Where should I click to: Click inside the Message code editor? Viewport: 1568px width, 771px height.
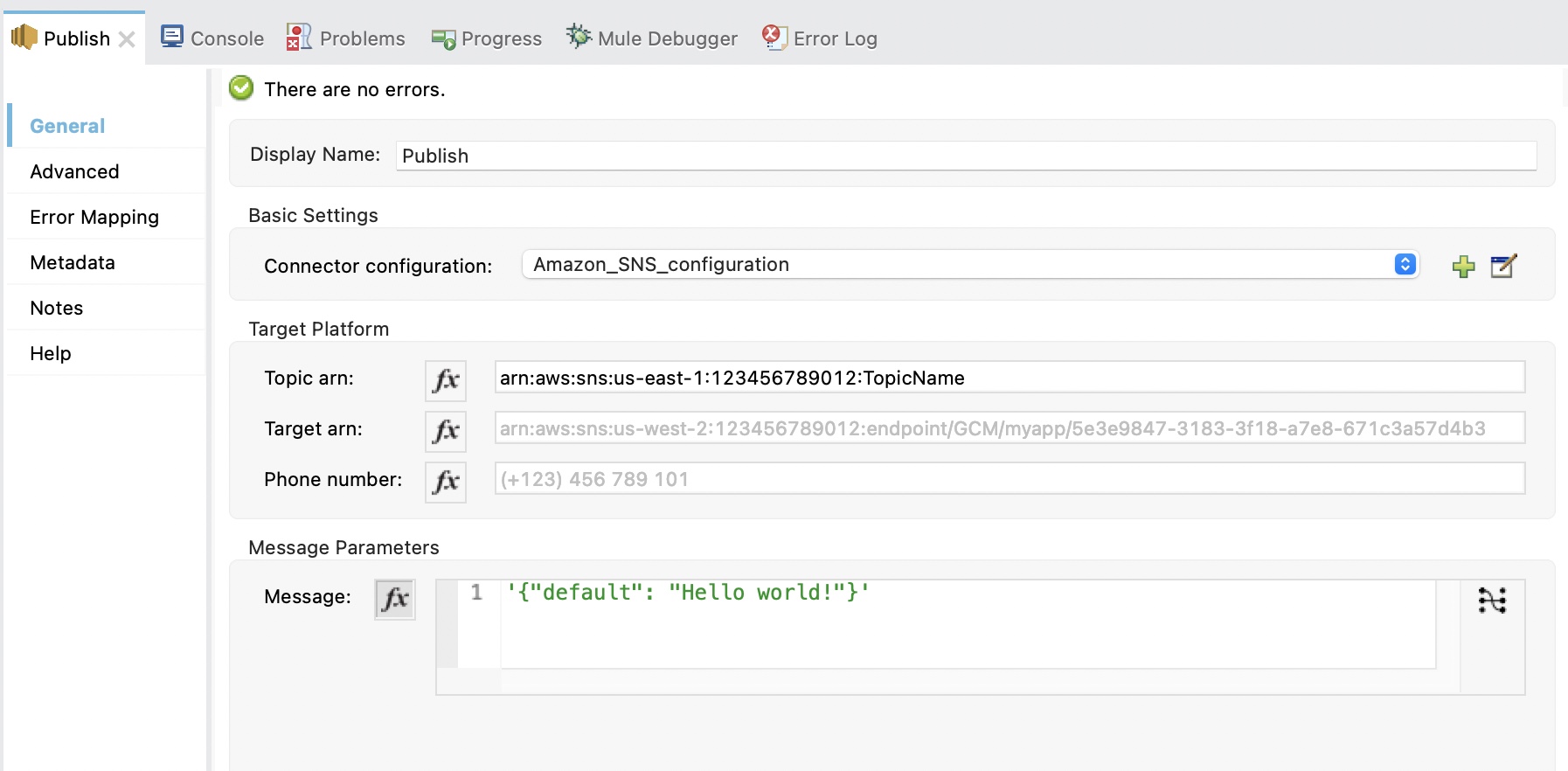(968, 624)
